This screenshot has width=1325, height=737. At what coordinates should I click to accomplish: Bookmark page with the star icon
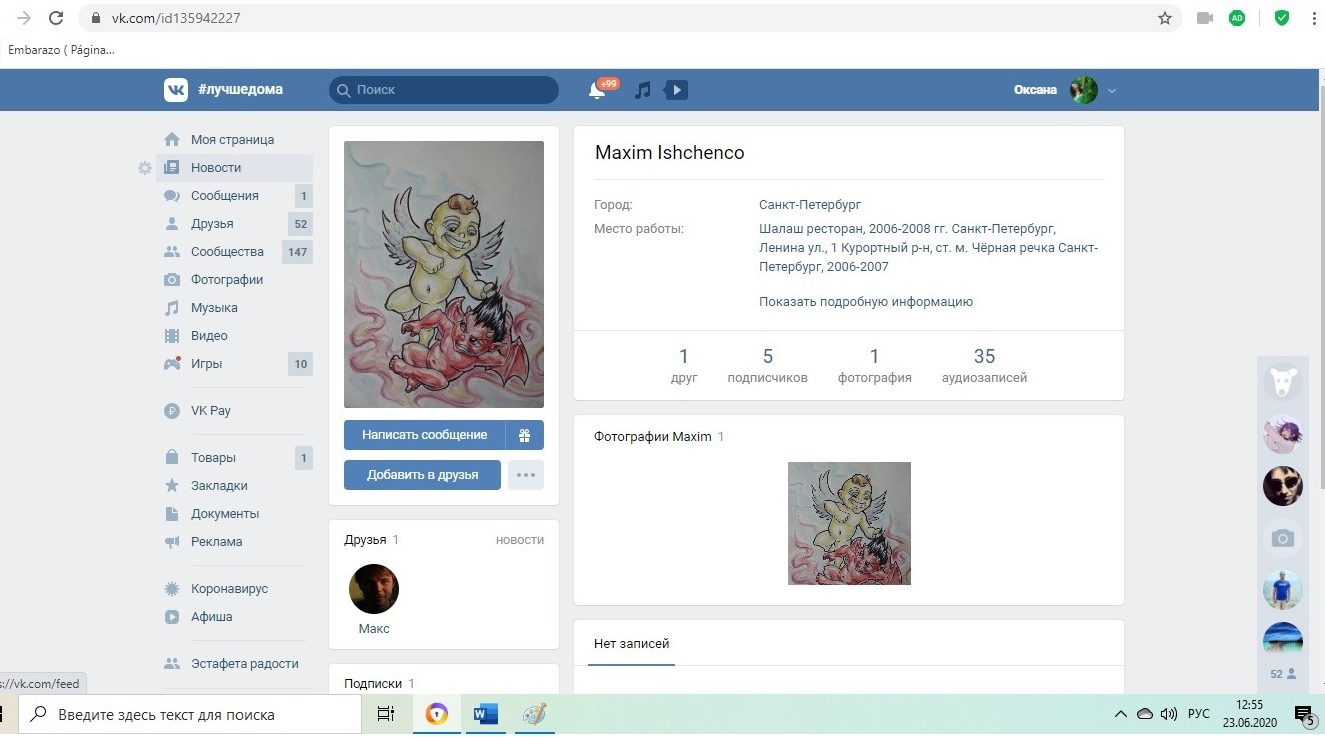1165,18
